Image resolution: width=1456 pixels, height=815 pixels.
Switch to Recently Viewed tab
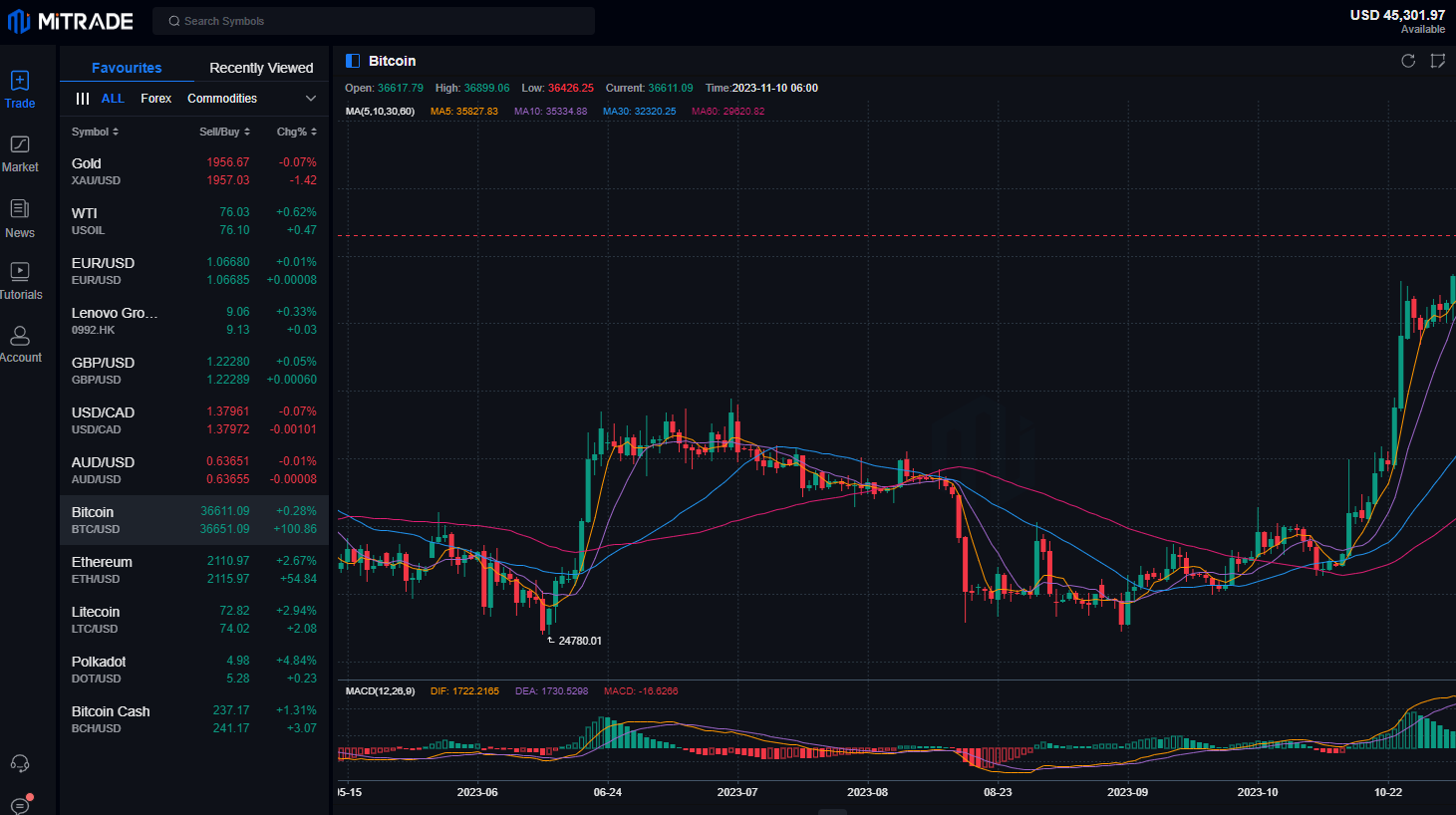coord(261,68)
